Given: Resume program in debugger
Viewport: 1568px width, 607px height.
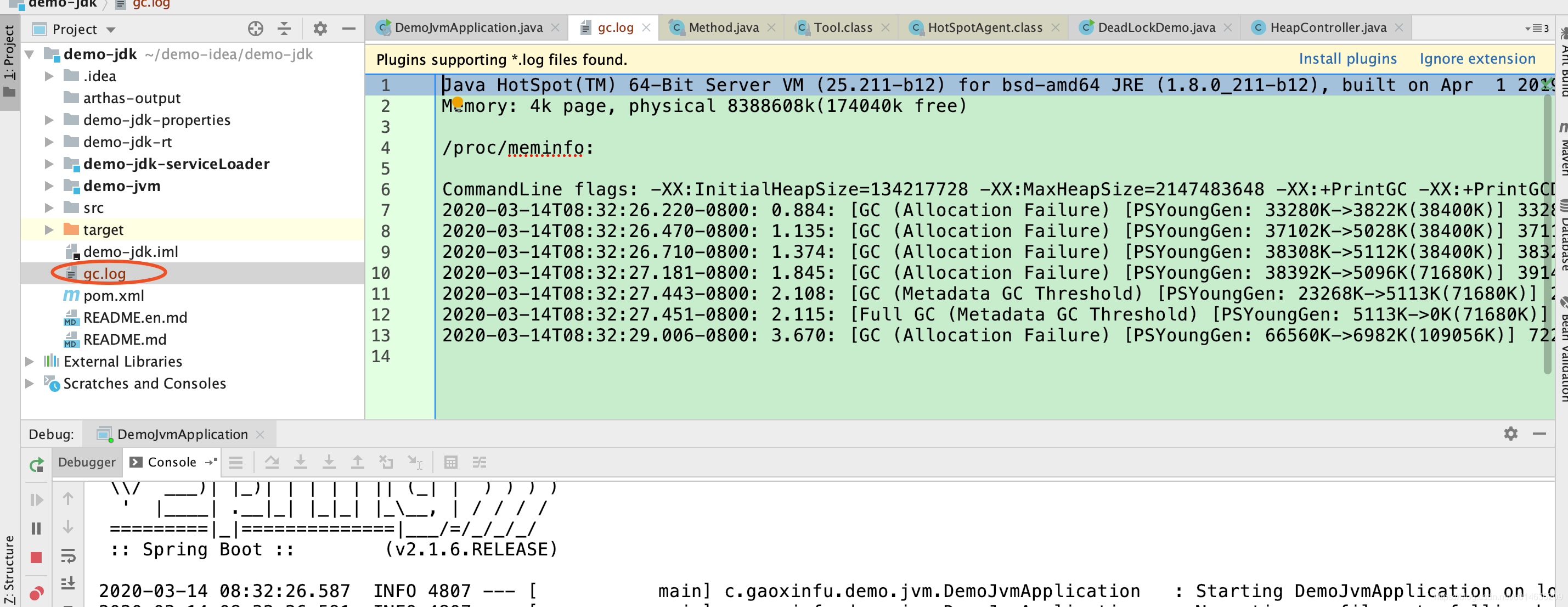Looking at the screenshot, I should click(x=37, y=500).
